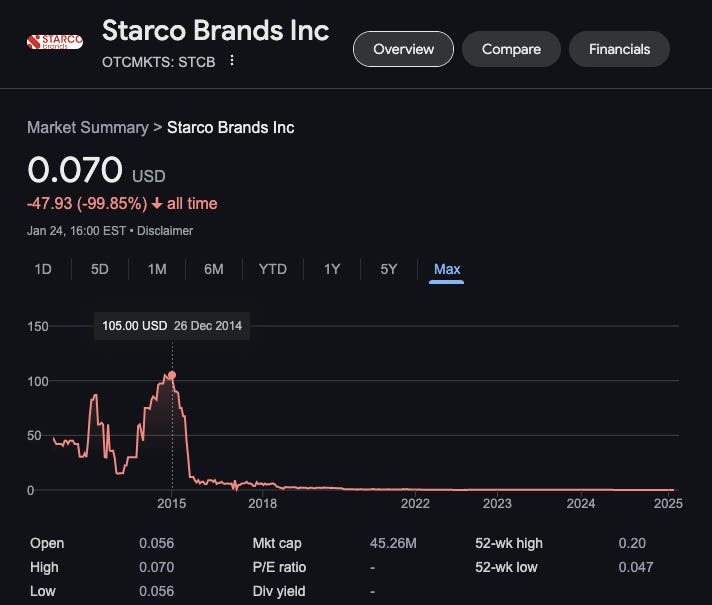The width and height of the screenshot is (712, 605).
Task: Click the 2024 axis label
Action: 581,503
